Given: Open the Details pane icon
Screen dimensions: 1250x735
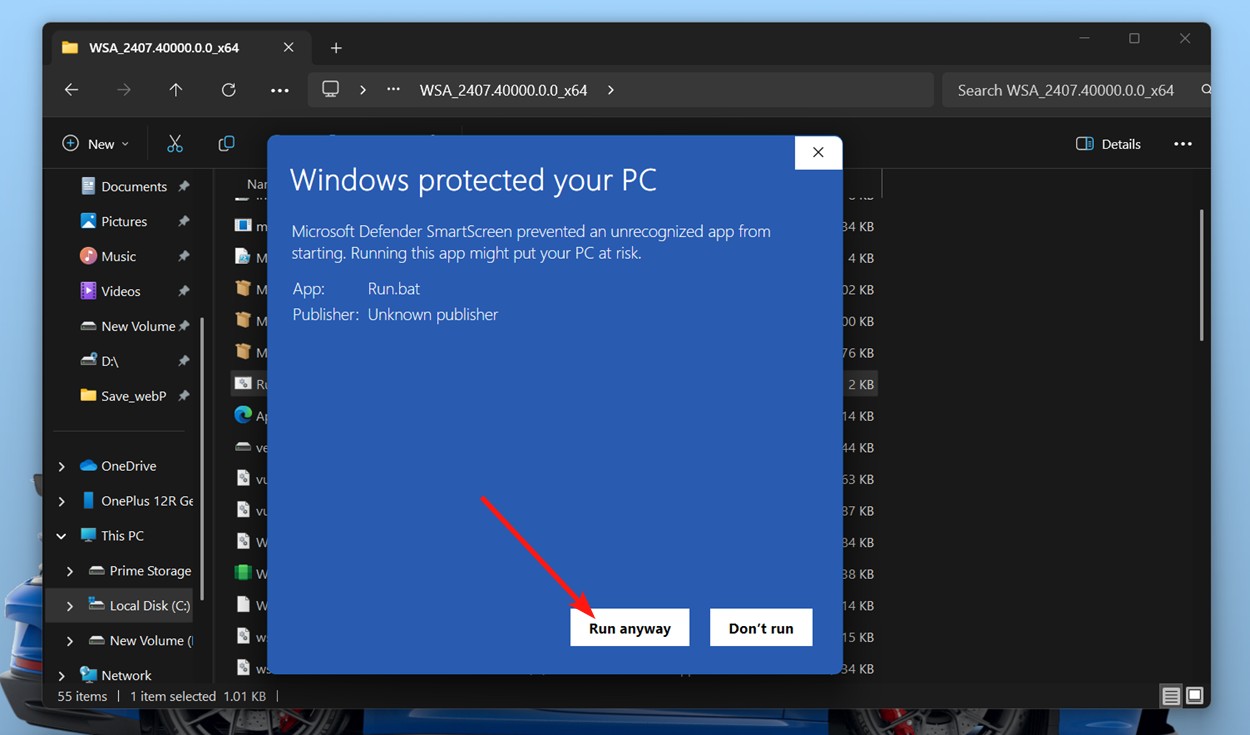Looking at the screenshot, I should (x=1108, y=143).
